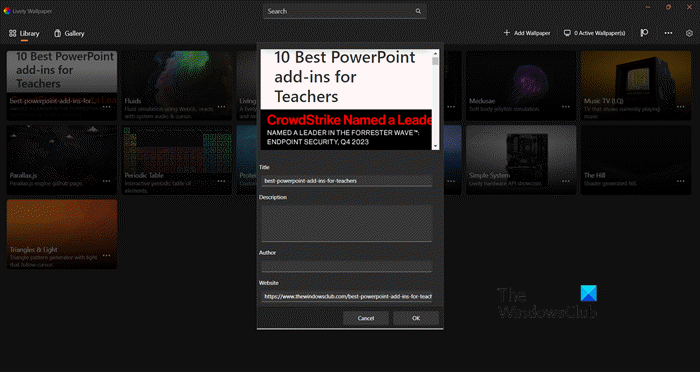The width and height of the screenshot is (700, 372).
Task: Click the Author input field
Action: point(347,266)
